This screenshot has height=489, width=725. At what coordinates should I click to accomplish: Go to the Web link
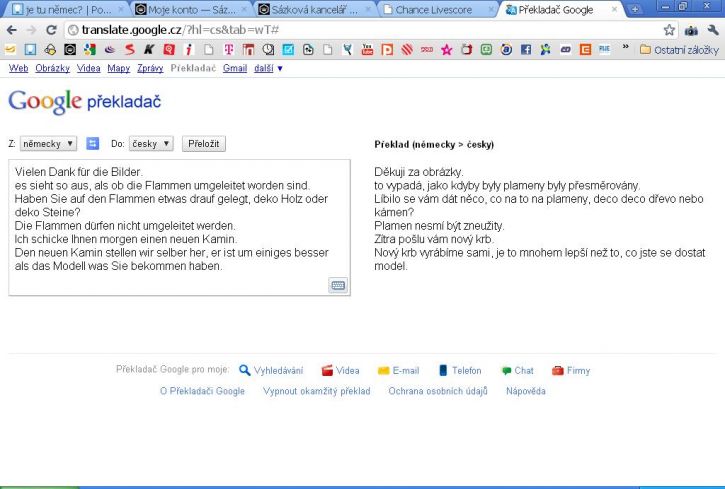click(x=18, y=68)
